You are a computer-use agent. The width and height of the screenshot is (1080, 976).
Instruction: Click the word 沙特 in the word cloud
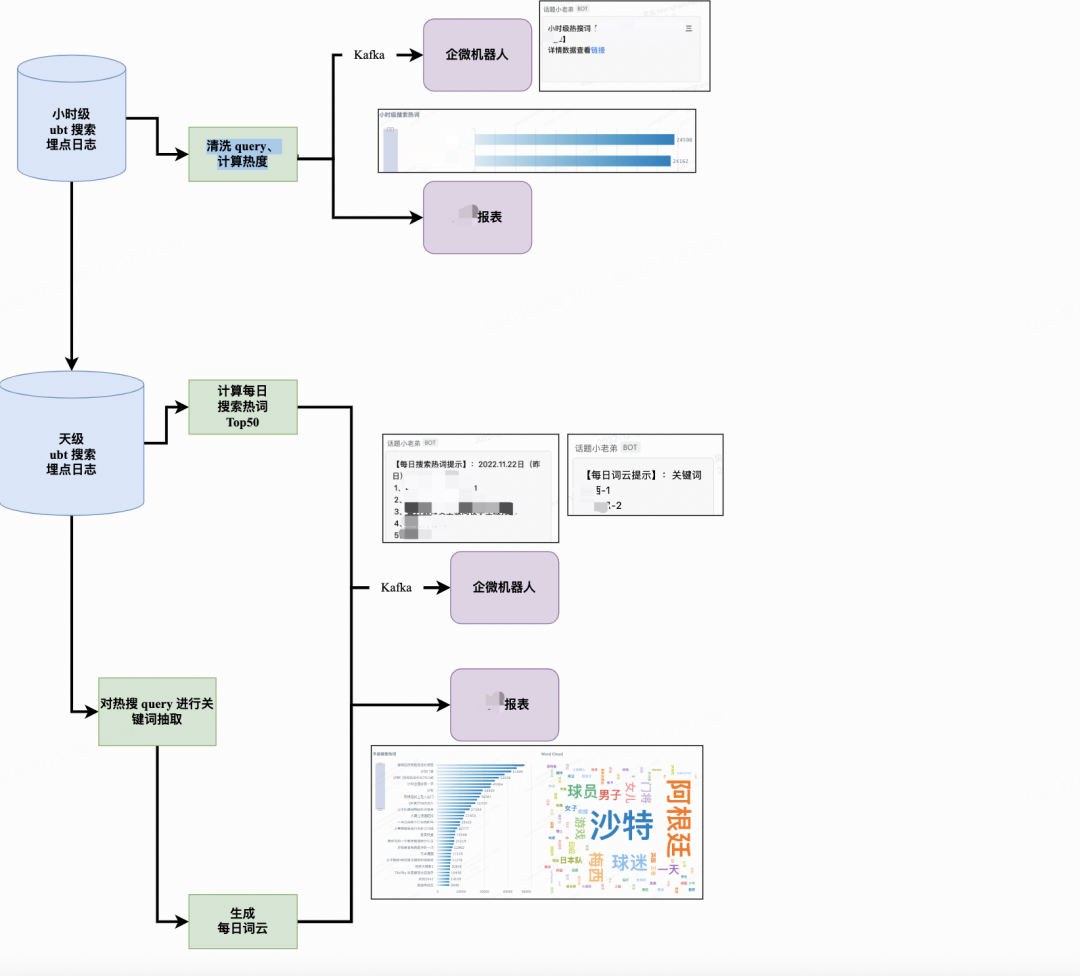(622, 825)
